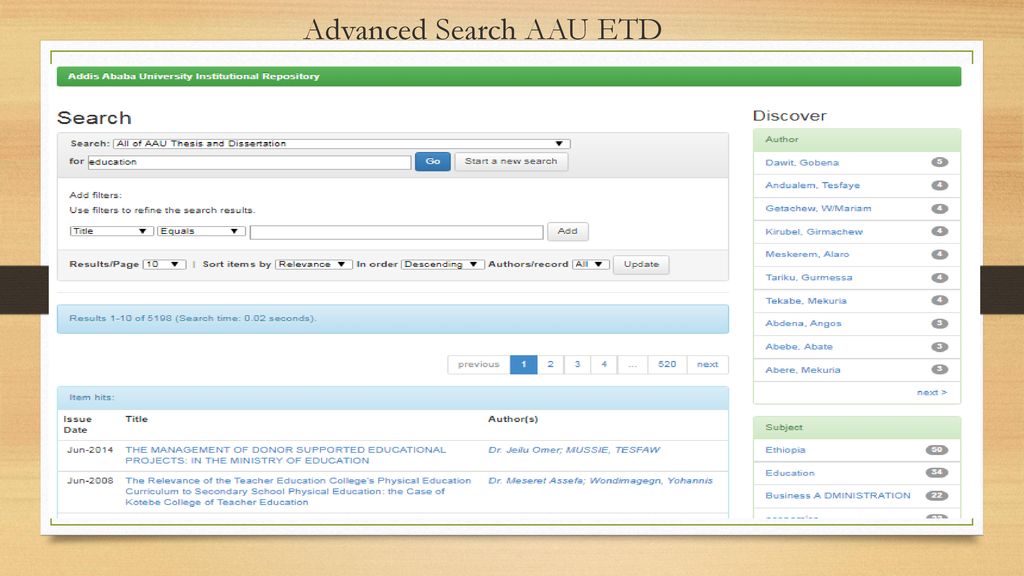The height and width of the screenshot is (576, 1024).
Task: Click the 'Results 1-10 of 5198' status text
Action: (193, 319)
